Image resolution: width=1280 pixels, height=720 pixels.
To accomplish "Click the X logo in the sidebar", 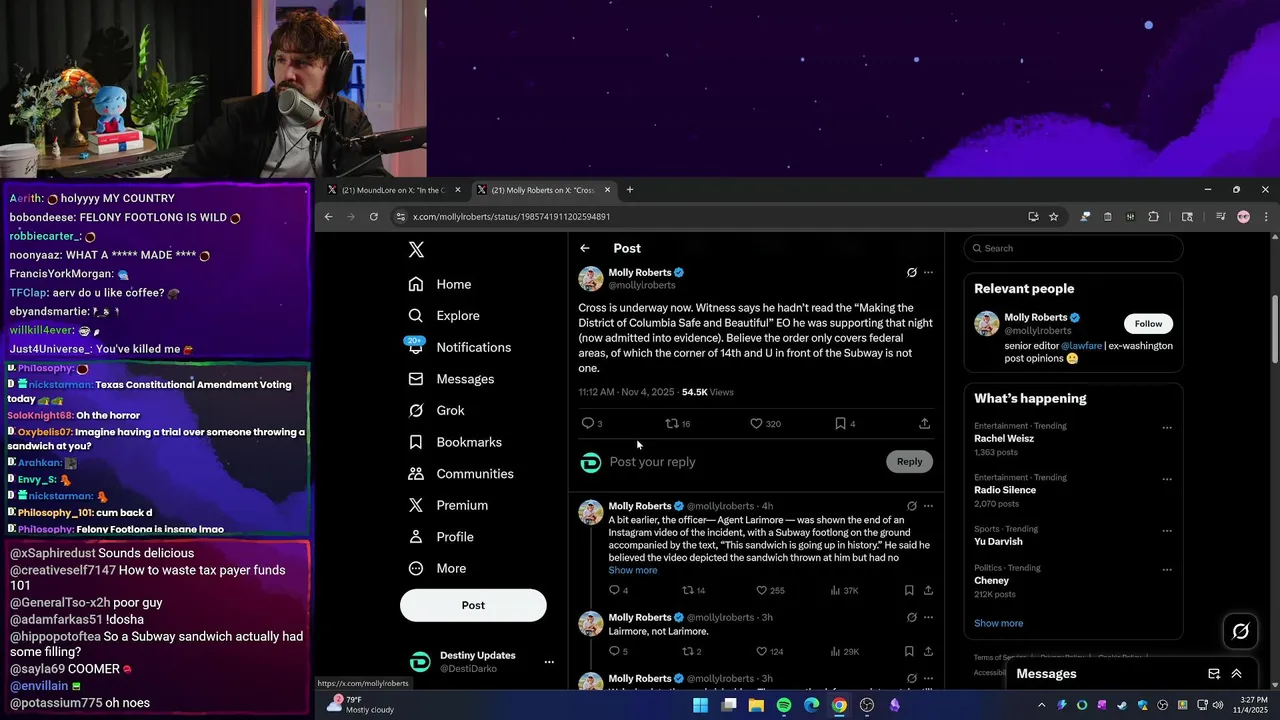I will coord(416,250).
